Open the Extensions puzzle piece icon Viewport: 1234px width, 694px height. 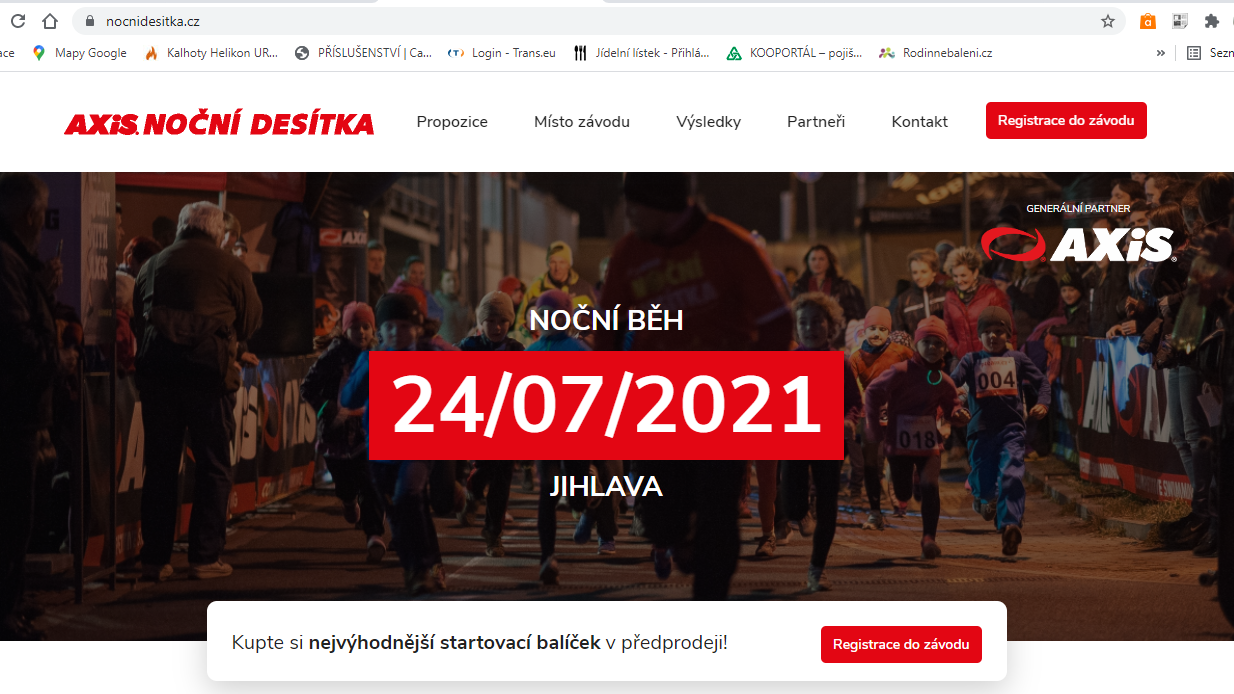tap(1212, 21)
